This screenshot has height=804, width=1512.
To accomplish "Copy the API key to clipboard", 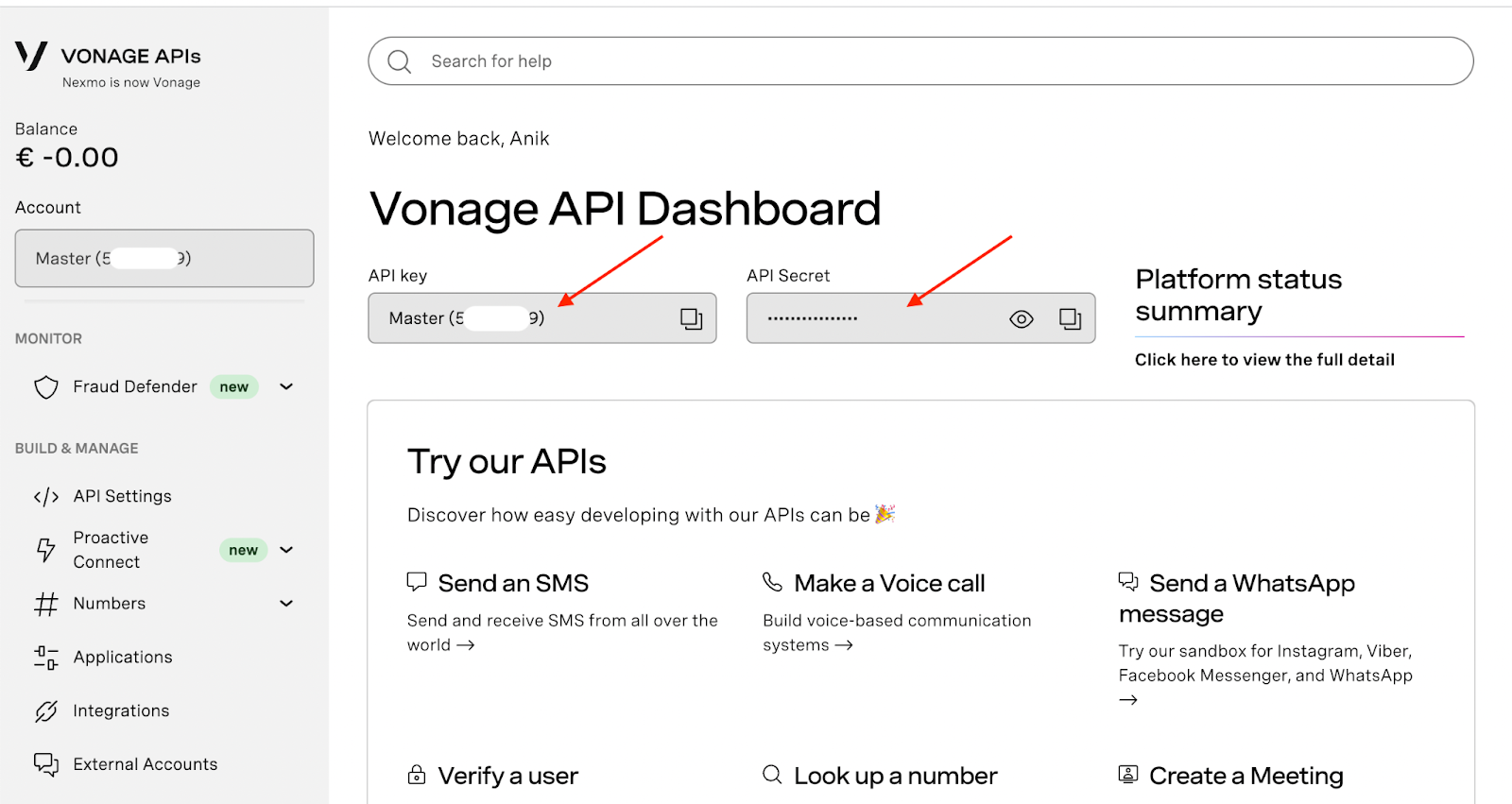I will point(692,319).
